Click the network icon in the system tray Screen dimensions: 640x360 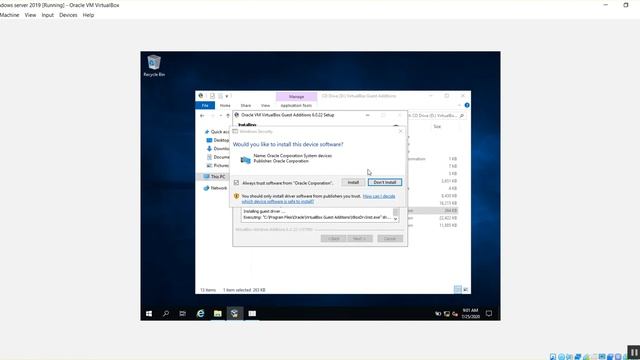447,314
